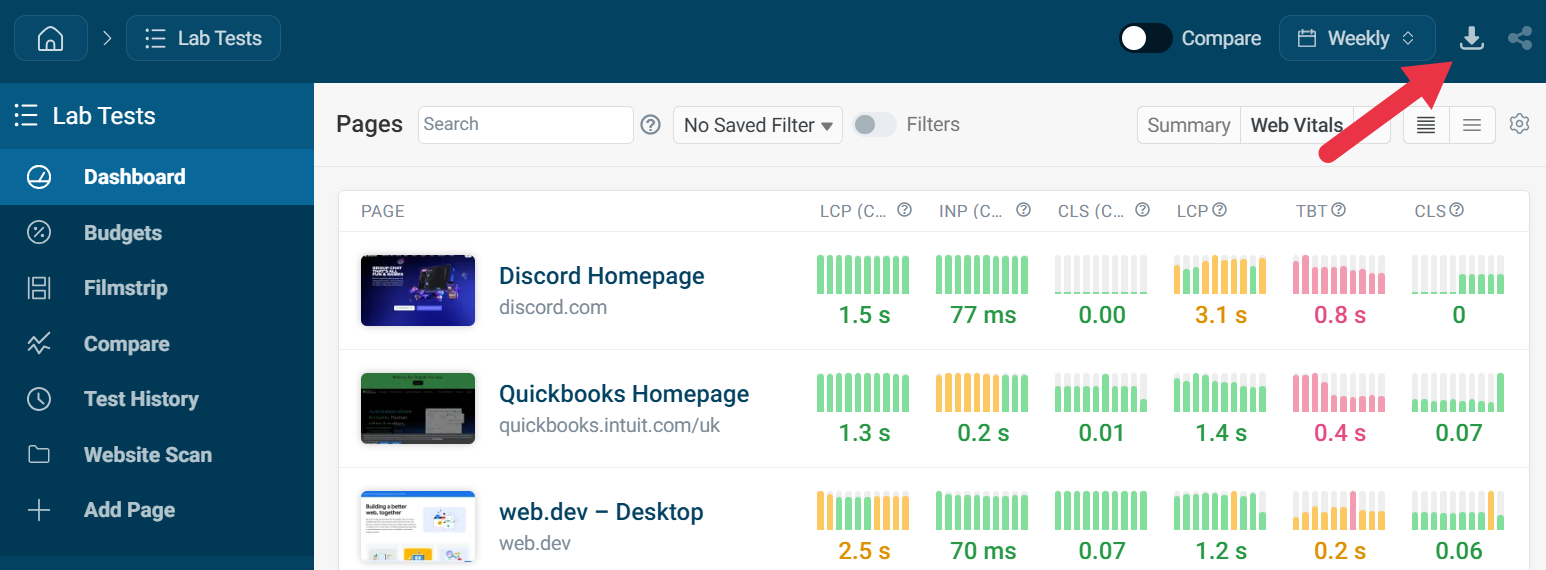Open Compare in the sidebar
The width and height of the screenshot is (1546, 570).
pyautogui.click(x=157, y=344)
